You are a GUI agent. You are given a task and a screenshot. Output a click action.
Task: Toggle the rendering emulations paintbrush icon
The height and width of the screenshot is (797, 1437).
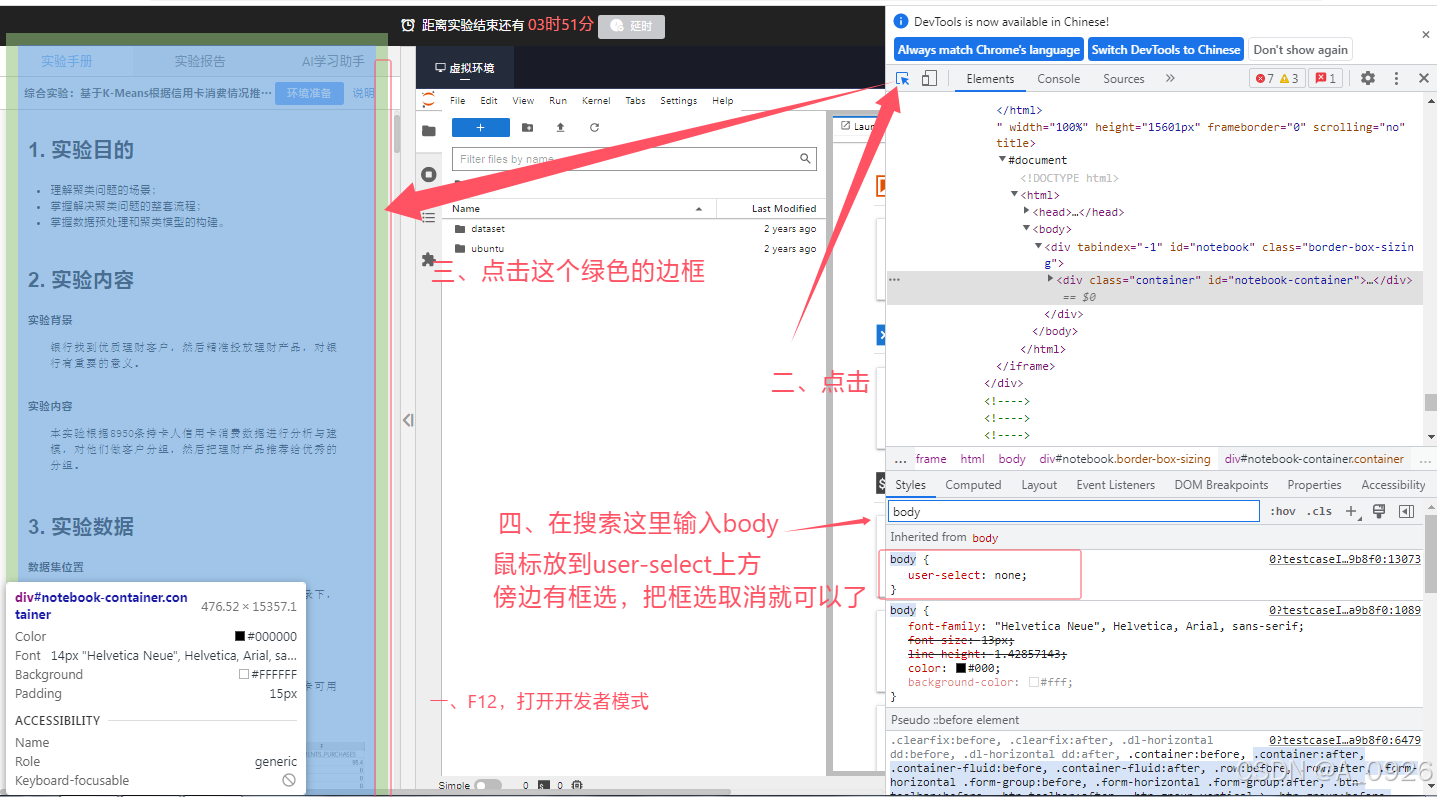(1379, 511)
